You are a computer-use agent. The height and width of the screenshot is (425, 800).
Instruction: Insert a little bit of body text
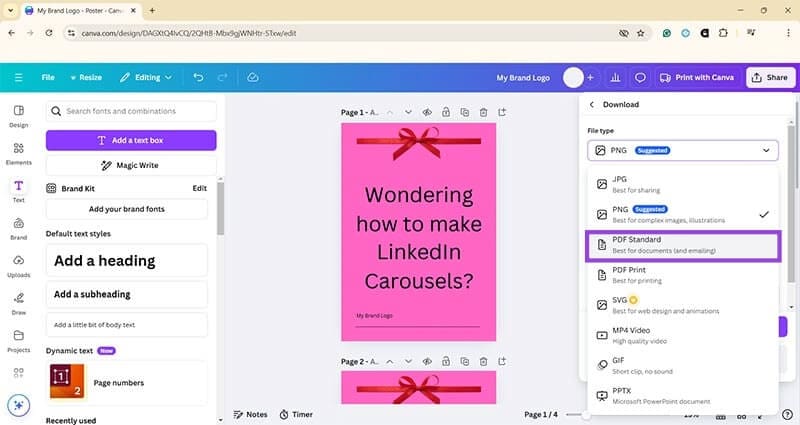[127, 325]
